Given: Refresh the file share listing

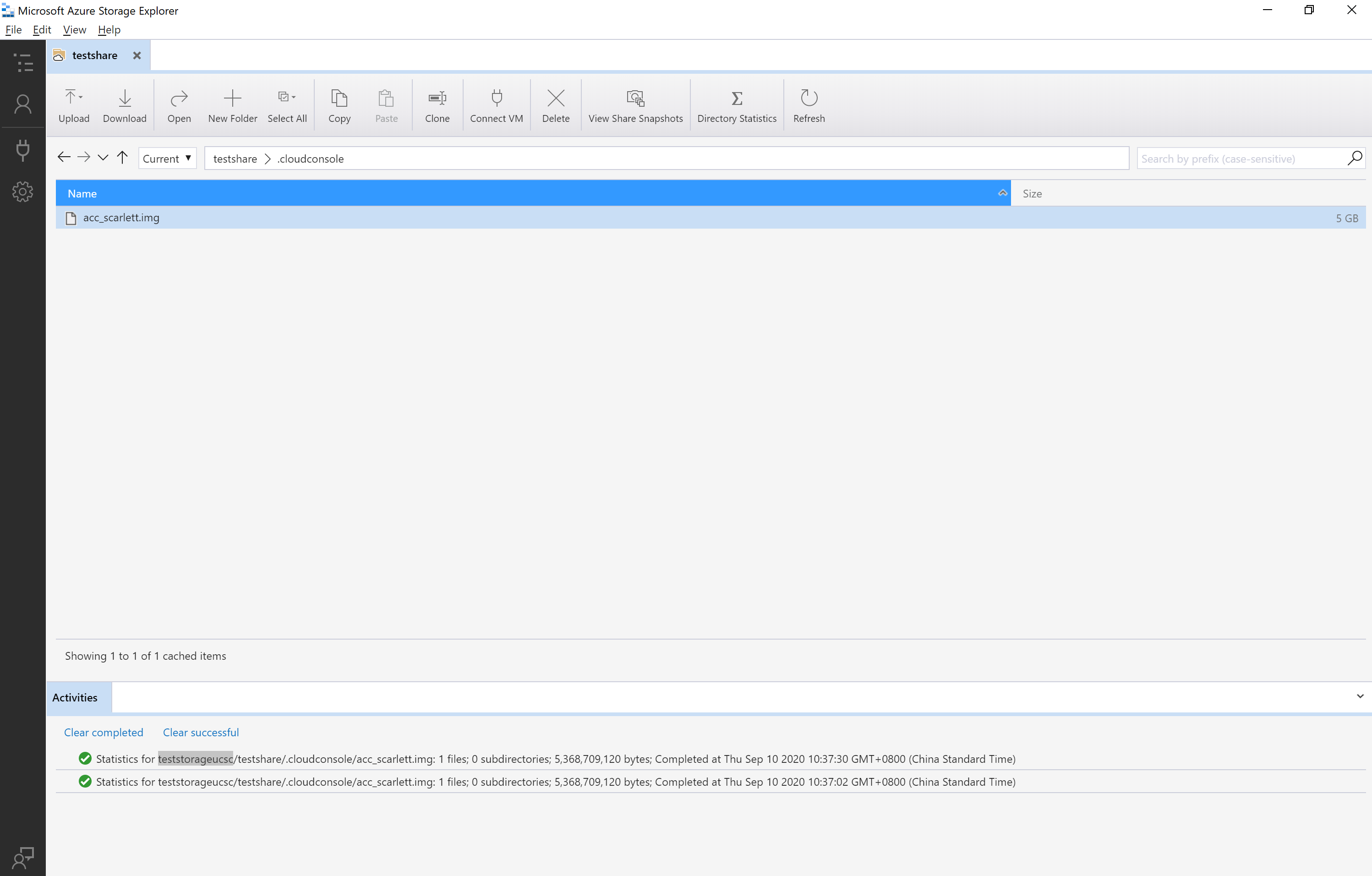Looking at the screenshot, I should tap(809, 106).
